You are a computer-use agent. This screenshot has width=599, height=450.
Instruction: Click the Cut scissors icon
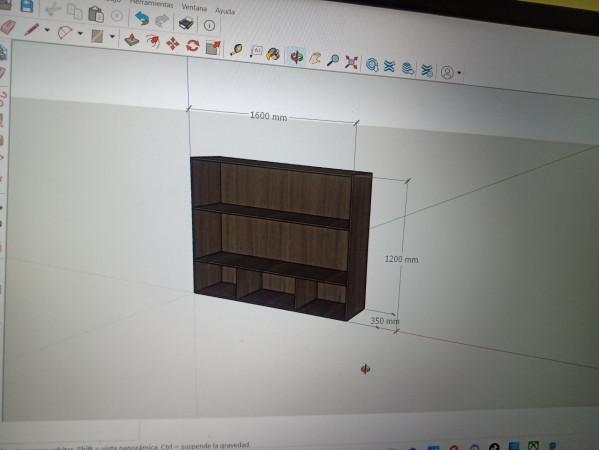coord(52,9)
